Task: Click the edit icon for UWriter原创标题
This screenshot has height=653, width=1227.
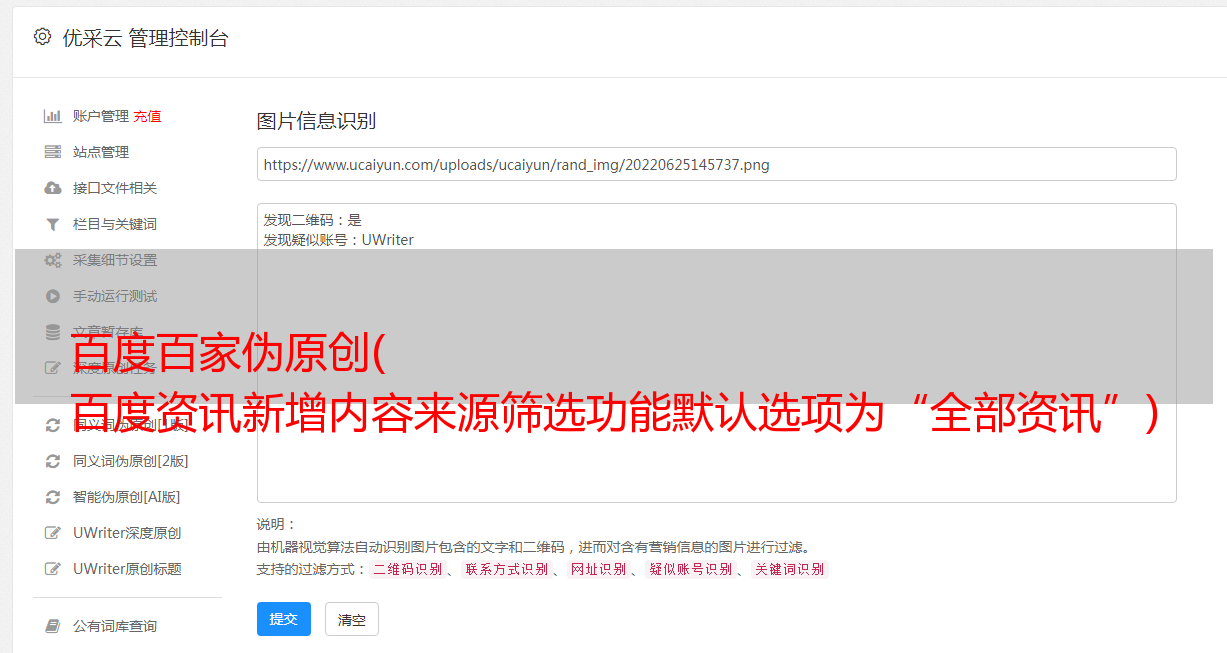Action: pos(53,569)
